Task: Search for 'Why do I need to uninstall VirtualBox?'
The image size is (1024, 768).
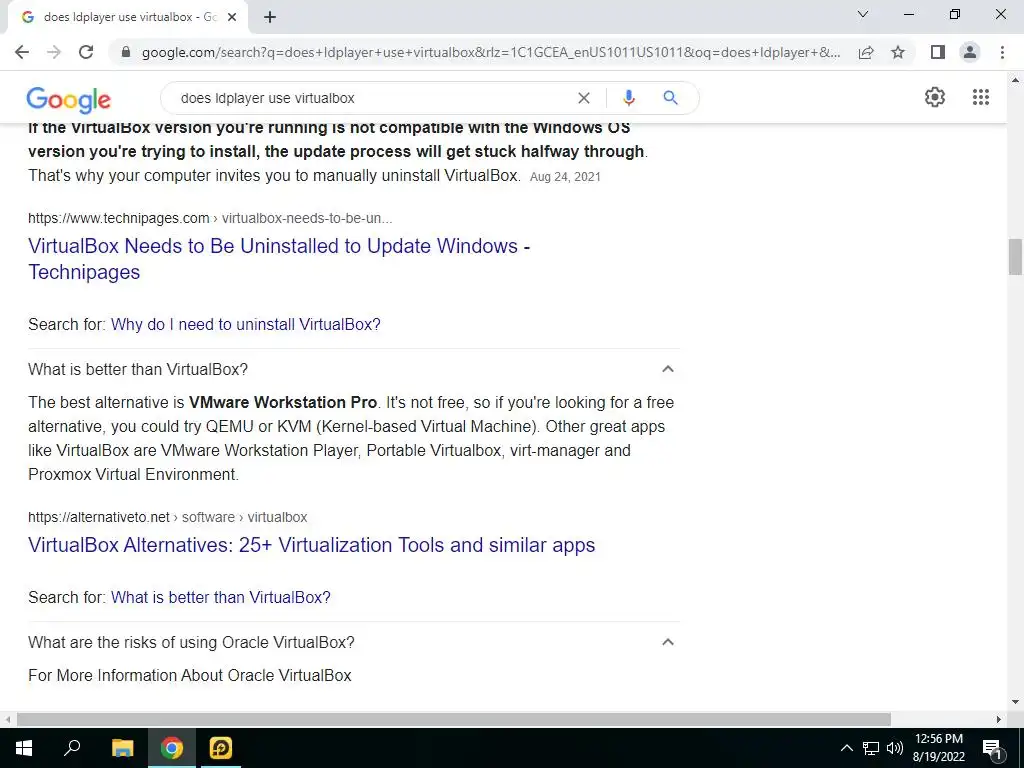Action: (x=246, y=325)
